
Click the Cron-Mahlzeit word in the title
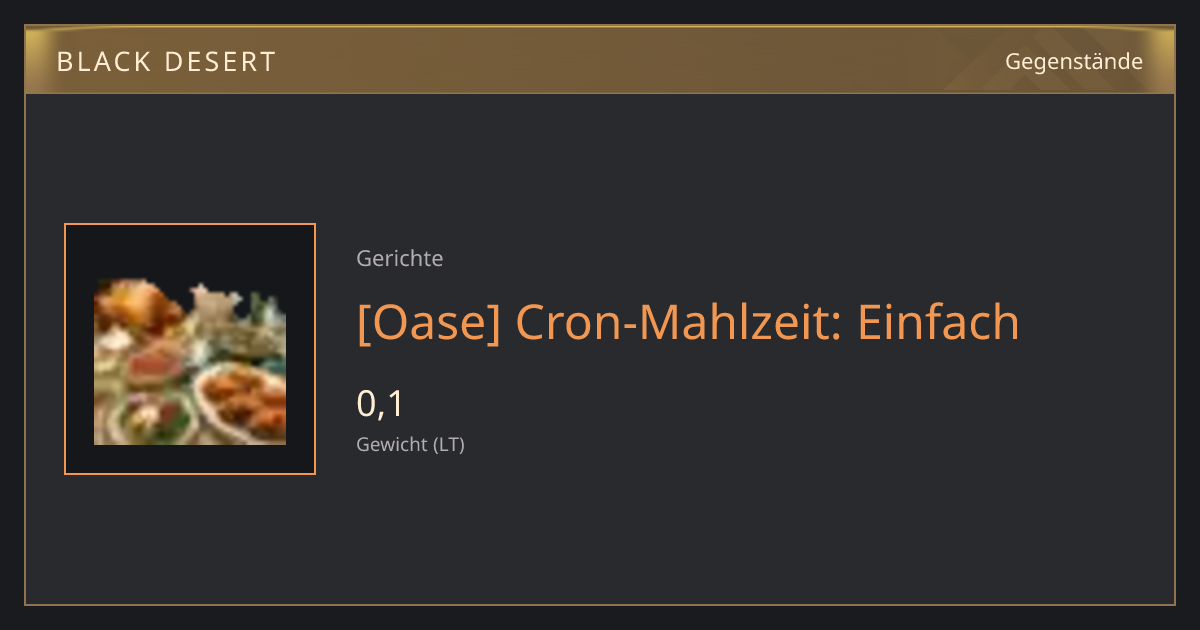point(677,322)
